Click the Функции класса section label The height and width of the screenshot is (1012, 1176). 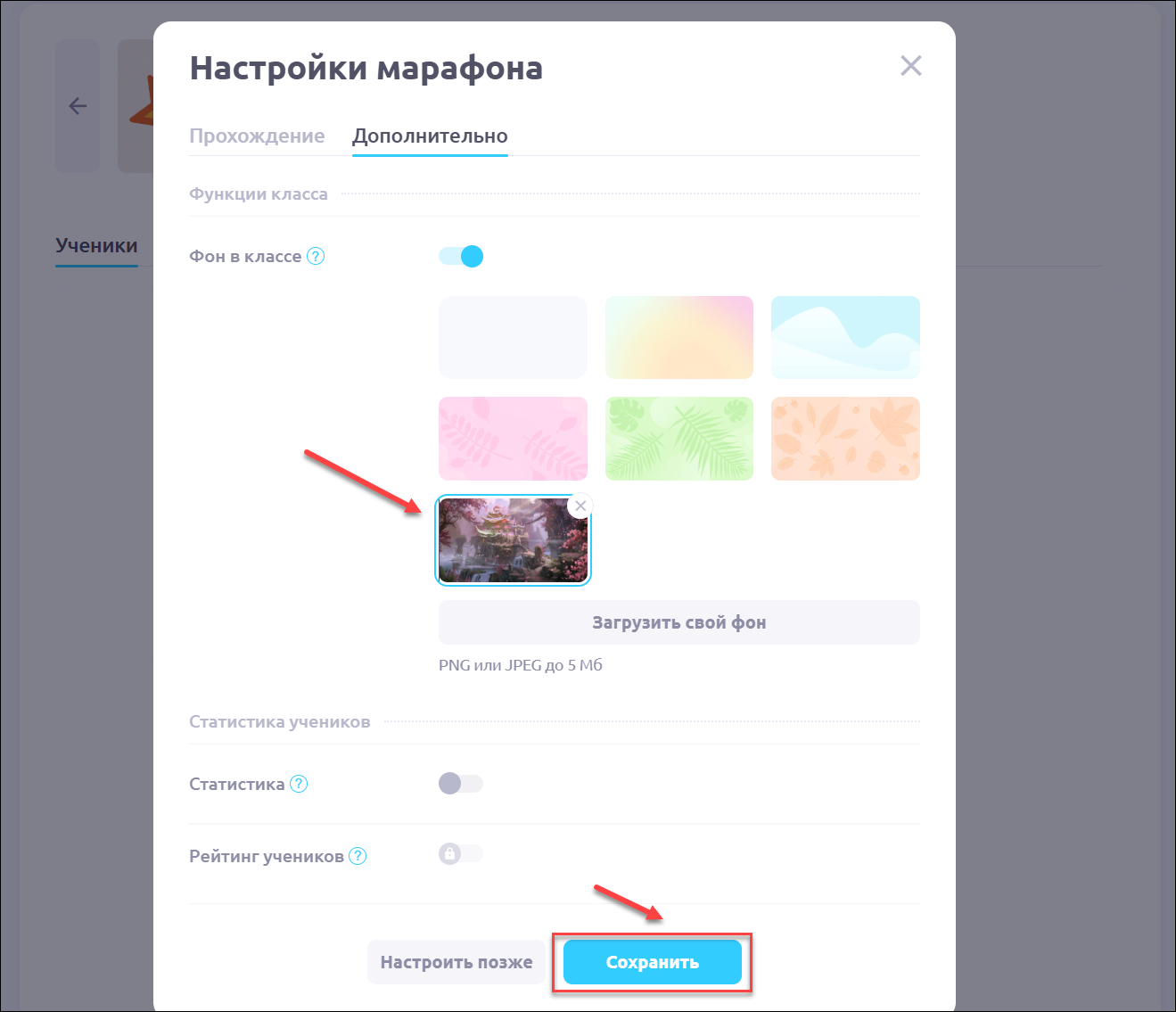pos(259,194)
